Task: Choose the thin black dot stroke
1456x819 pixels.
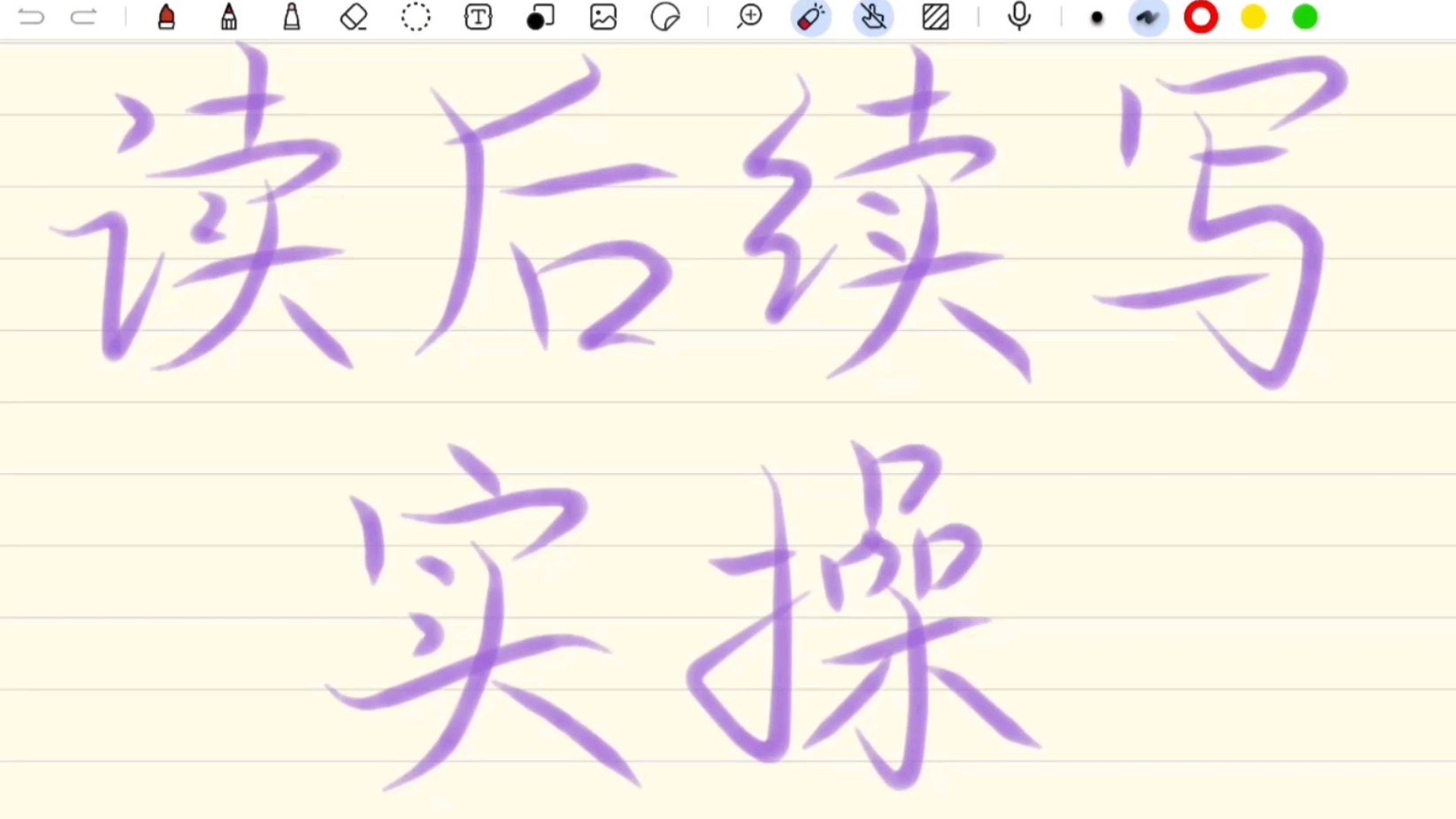Action: point(1097,17)
